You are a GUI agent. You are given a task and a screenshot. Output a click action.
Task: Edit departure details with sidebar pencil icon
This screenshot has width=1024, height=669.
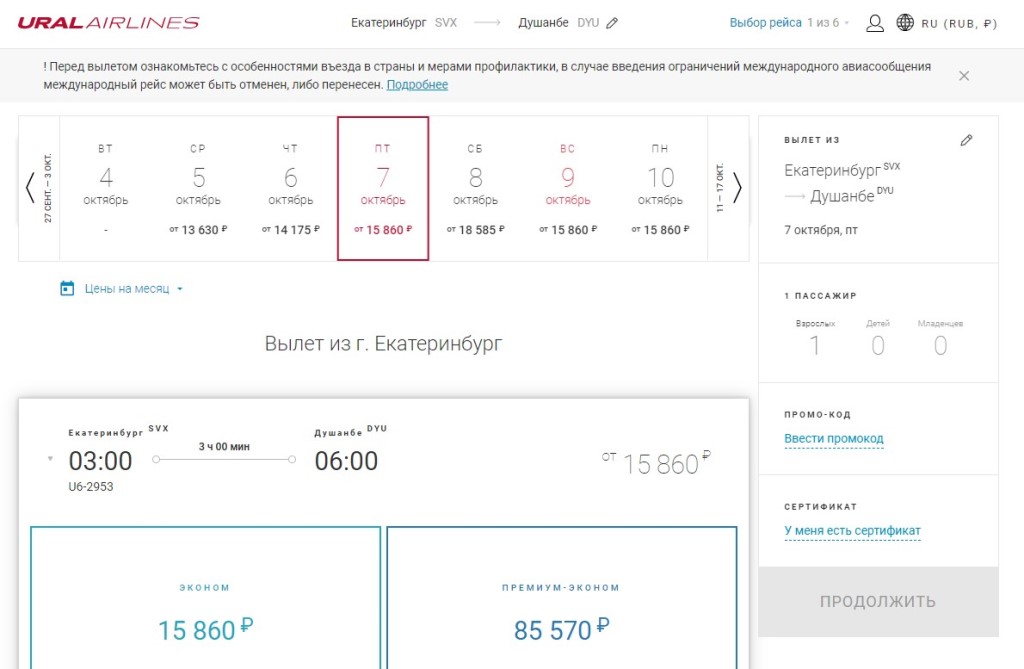[966, 141]
